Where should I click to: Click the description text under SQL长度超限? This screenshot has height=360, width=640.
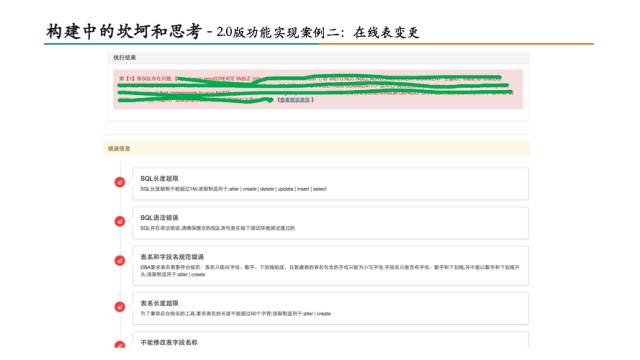(x=233, y=189)
